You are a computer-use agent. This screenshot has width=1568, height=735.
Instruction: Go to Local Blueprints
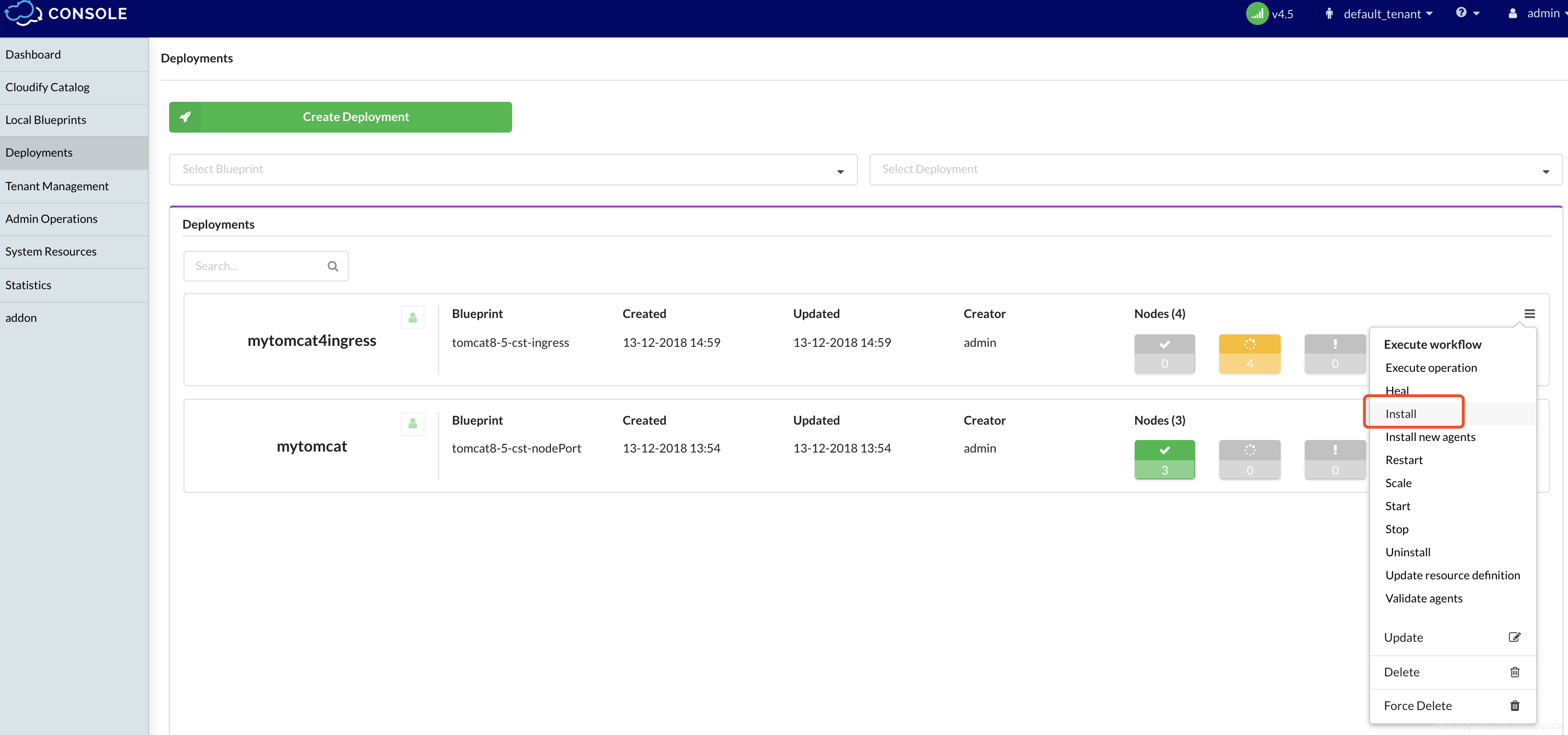click(x=74, y=121)
